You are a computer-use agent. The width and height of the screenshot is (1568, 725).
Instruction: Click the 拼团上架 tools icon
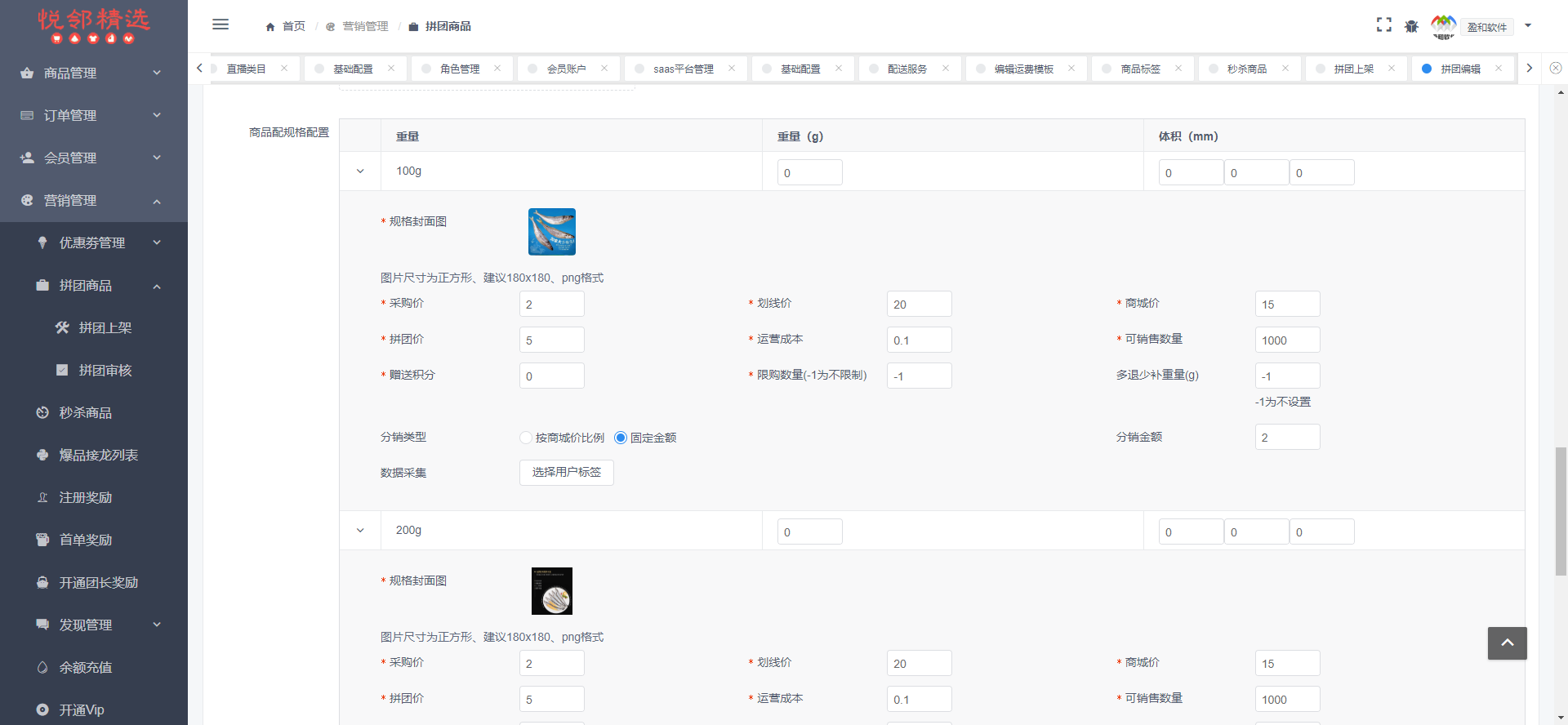coord(62,327)
